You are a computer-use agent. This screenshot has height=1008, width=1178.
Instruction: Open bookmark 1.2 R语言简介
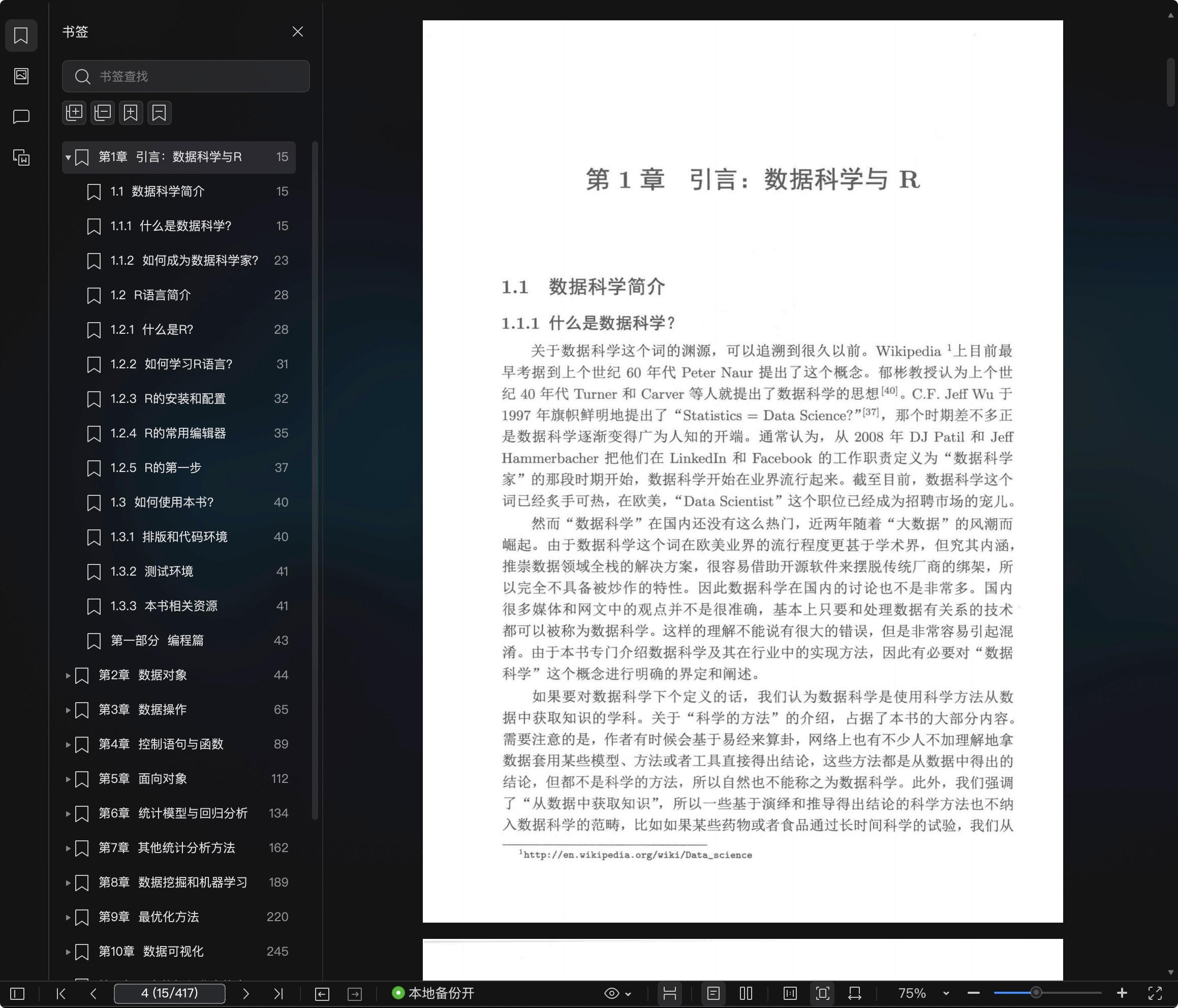pyautogui.click(x=179, y=295)
